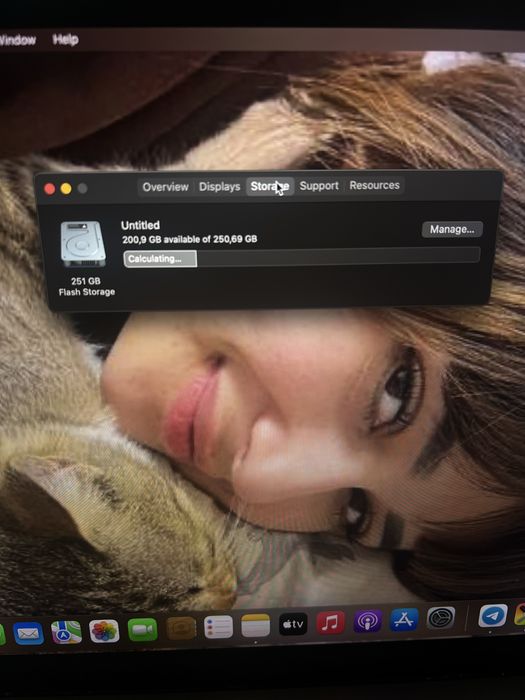
Task: Click the 'Untitled' disk name
Action: click(140, 225)
